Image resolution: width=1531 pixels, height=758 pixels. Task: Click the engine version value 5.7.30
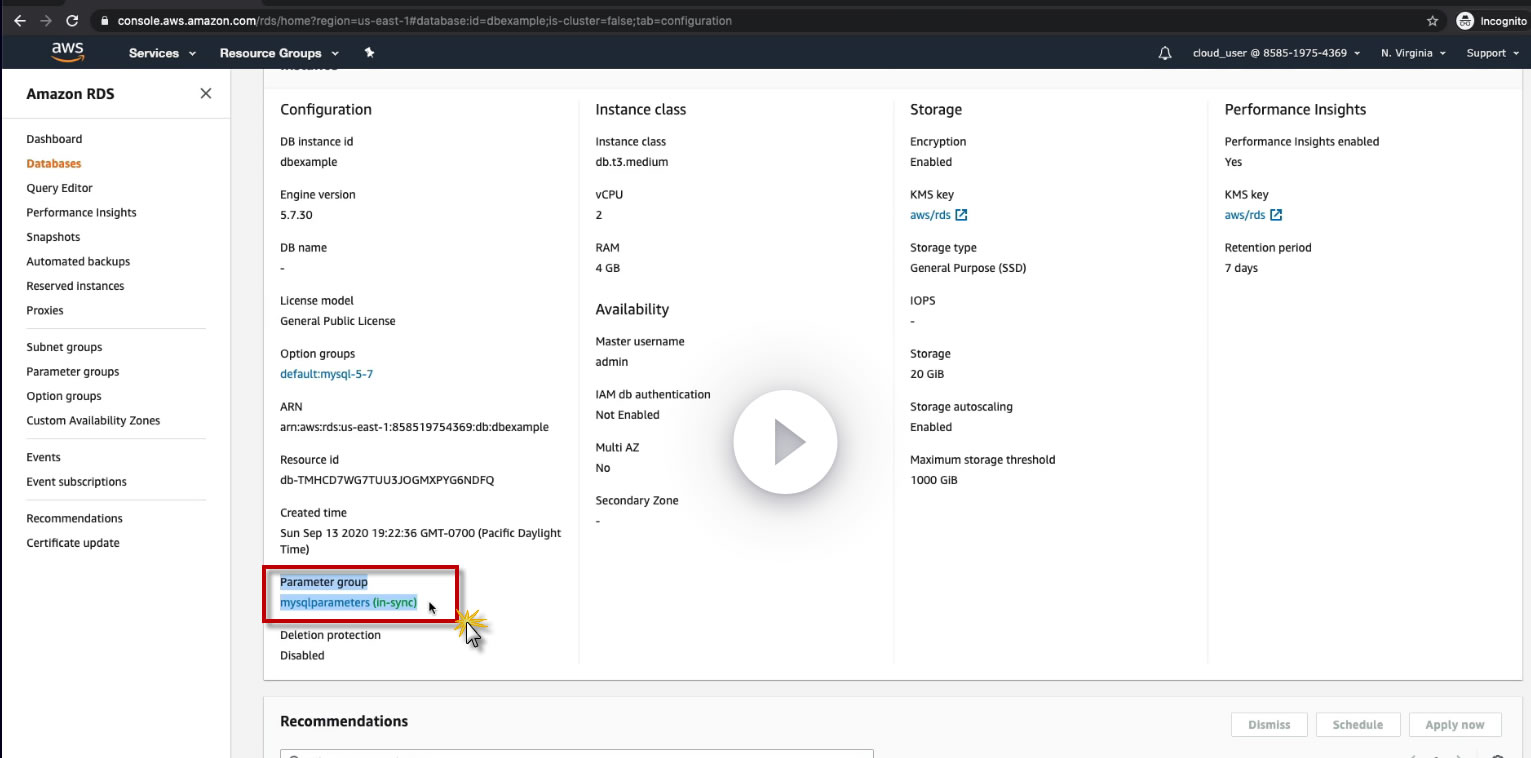[298, 215]
